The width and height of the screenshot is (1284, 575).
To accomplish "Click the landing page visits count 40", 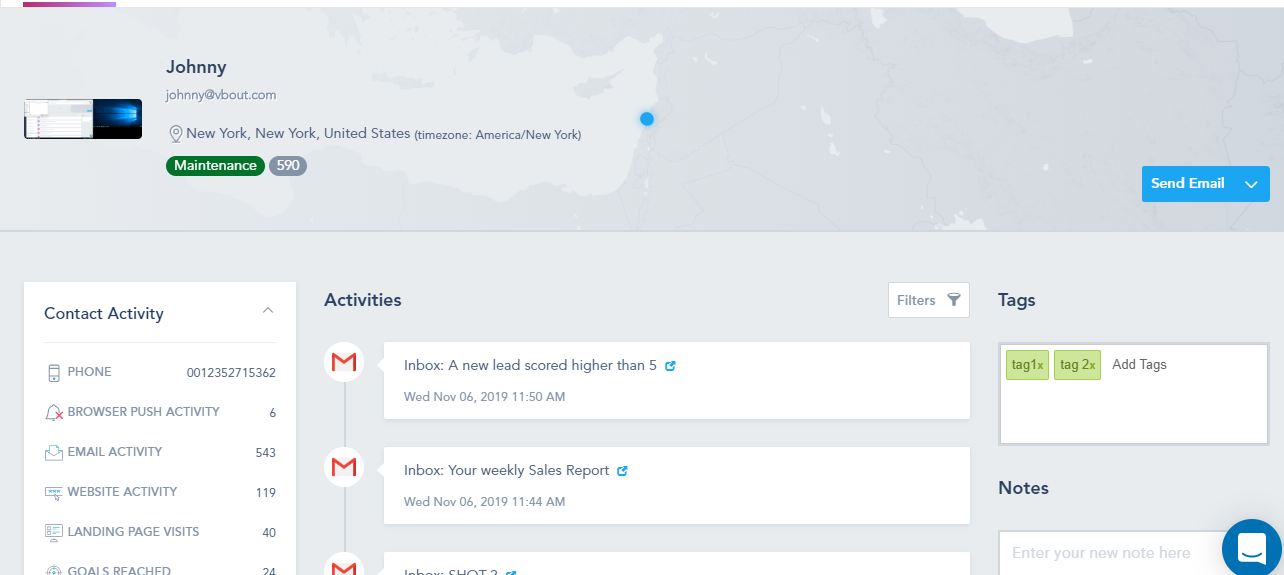I will [269, 533].
